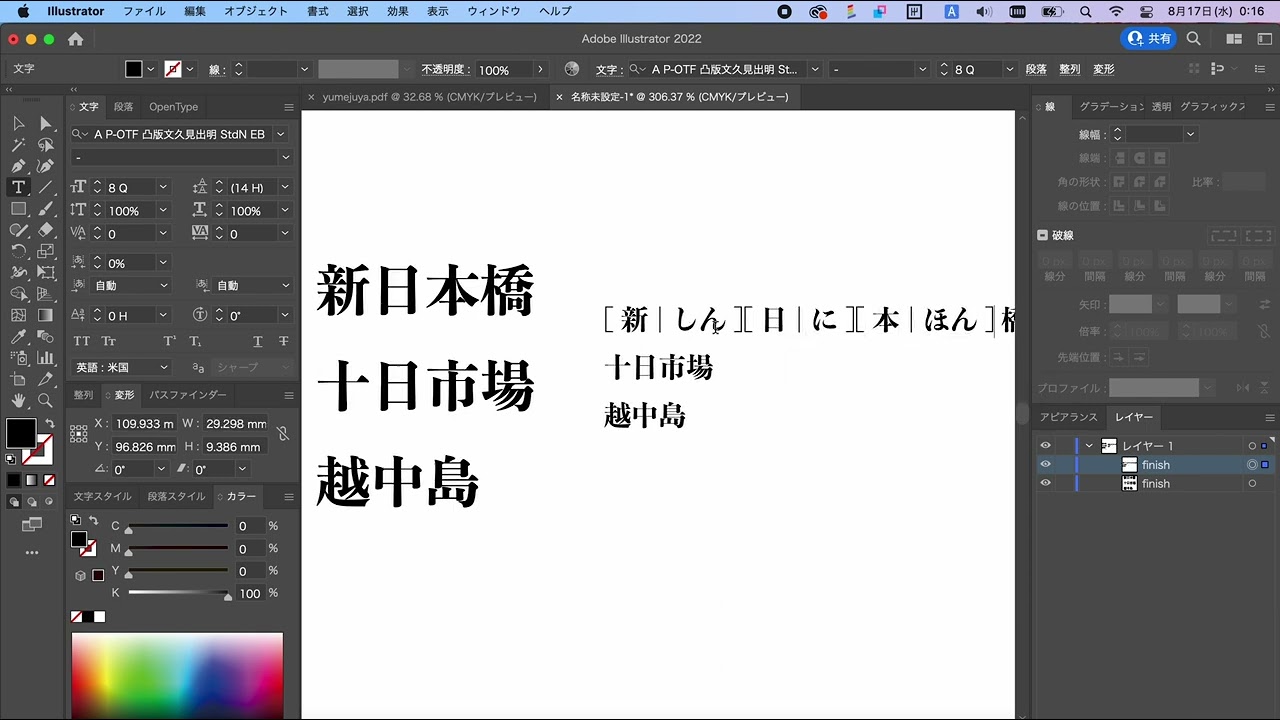Click the 共有 share button

point(1149,39)
